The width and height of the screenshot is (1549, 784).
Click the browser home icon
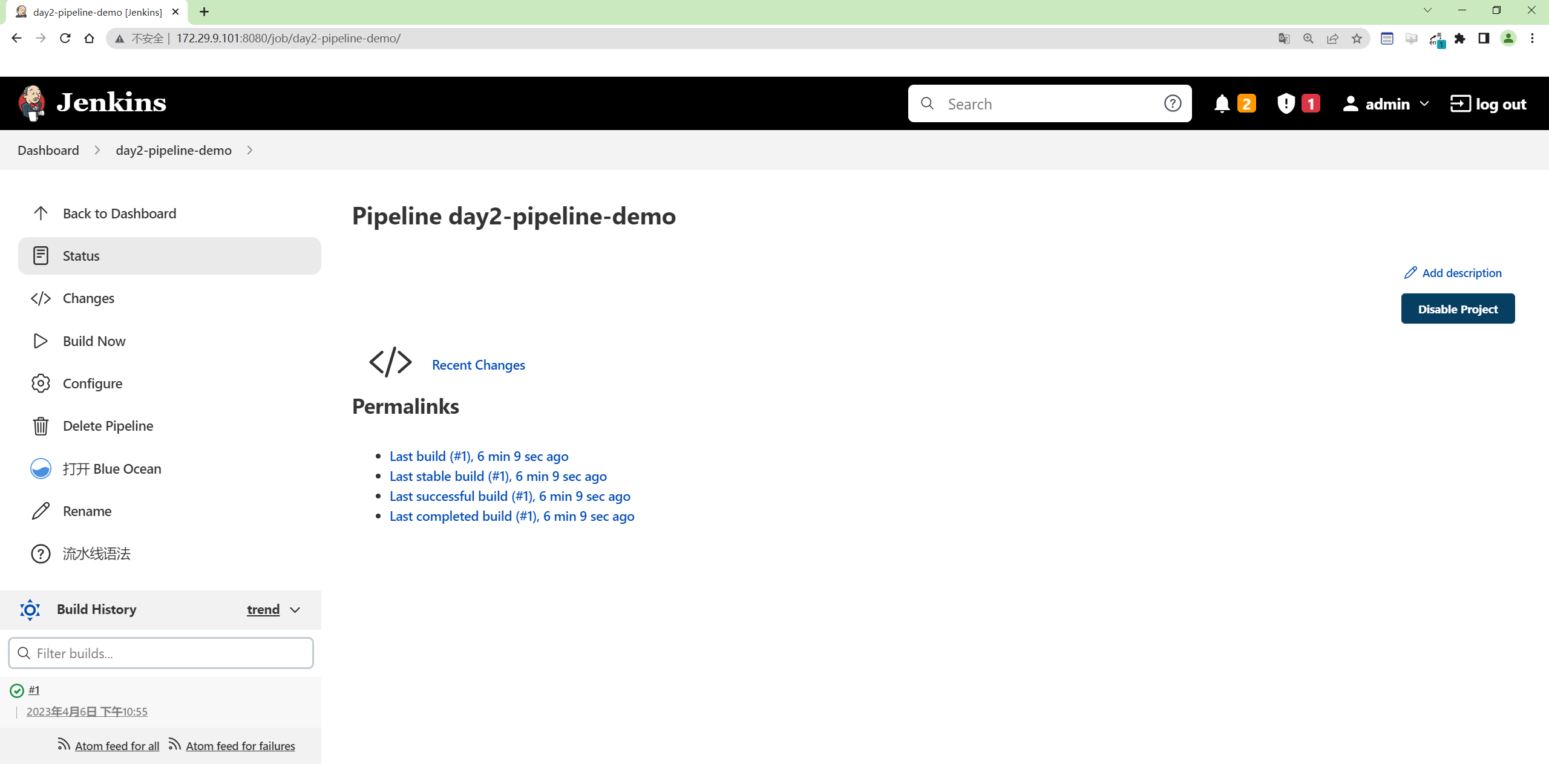click(89, 38)
